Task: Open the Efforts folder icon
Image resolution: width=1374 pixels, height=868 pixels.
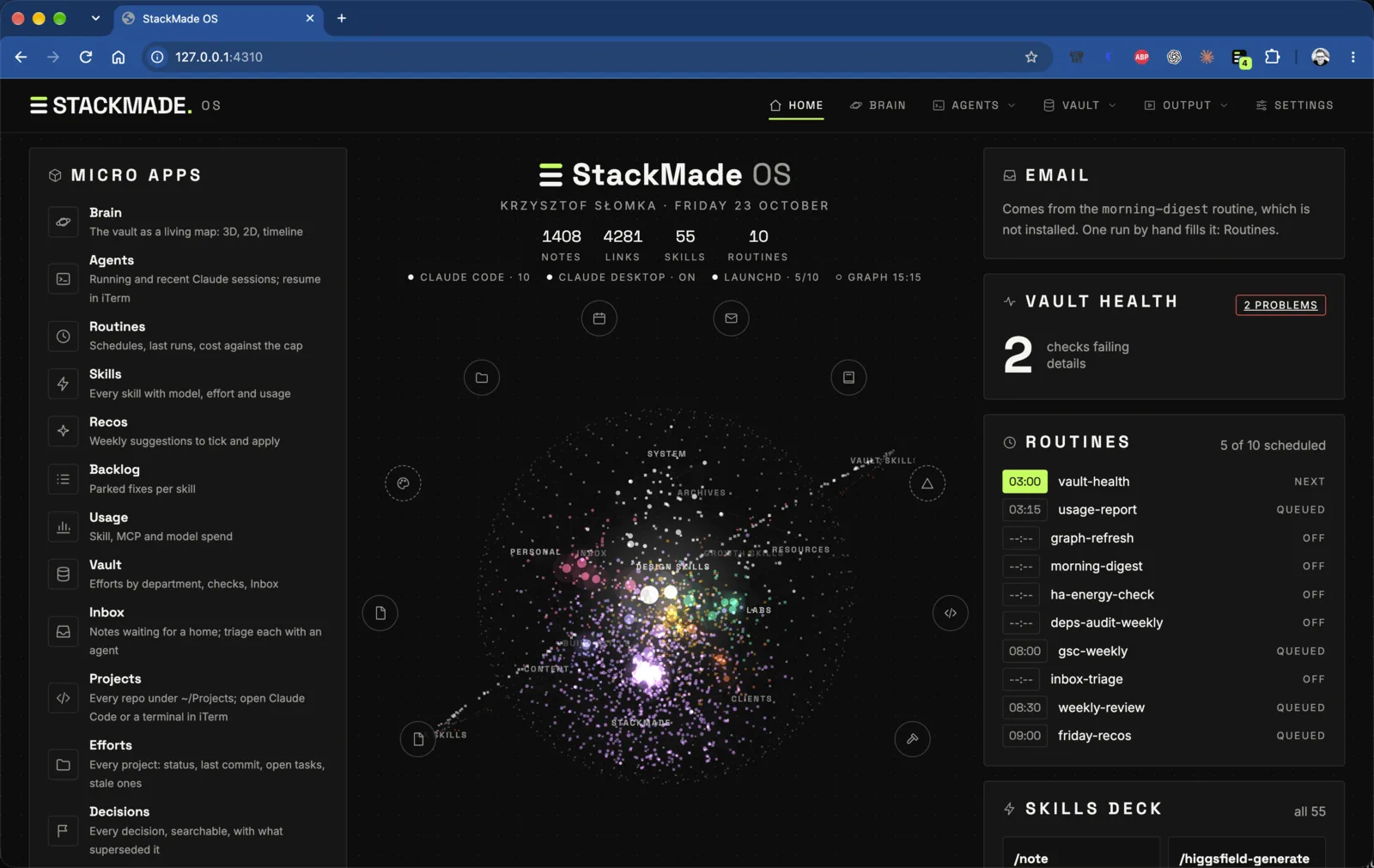Action: click(63, 764)
